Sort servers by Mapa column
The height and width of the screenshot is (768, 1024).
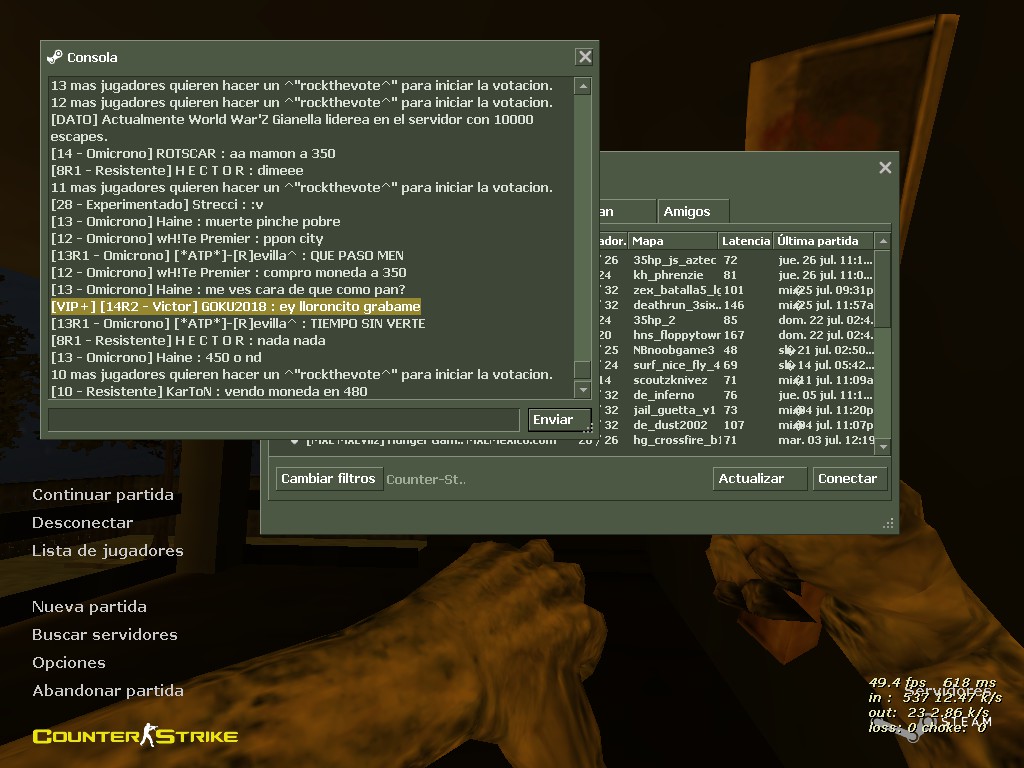click(673, 241)
